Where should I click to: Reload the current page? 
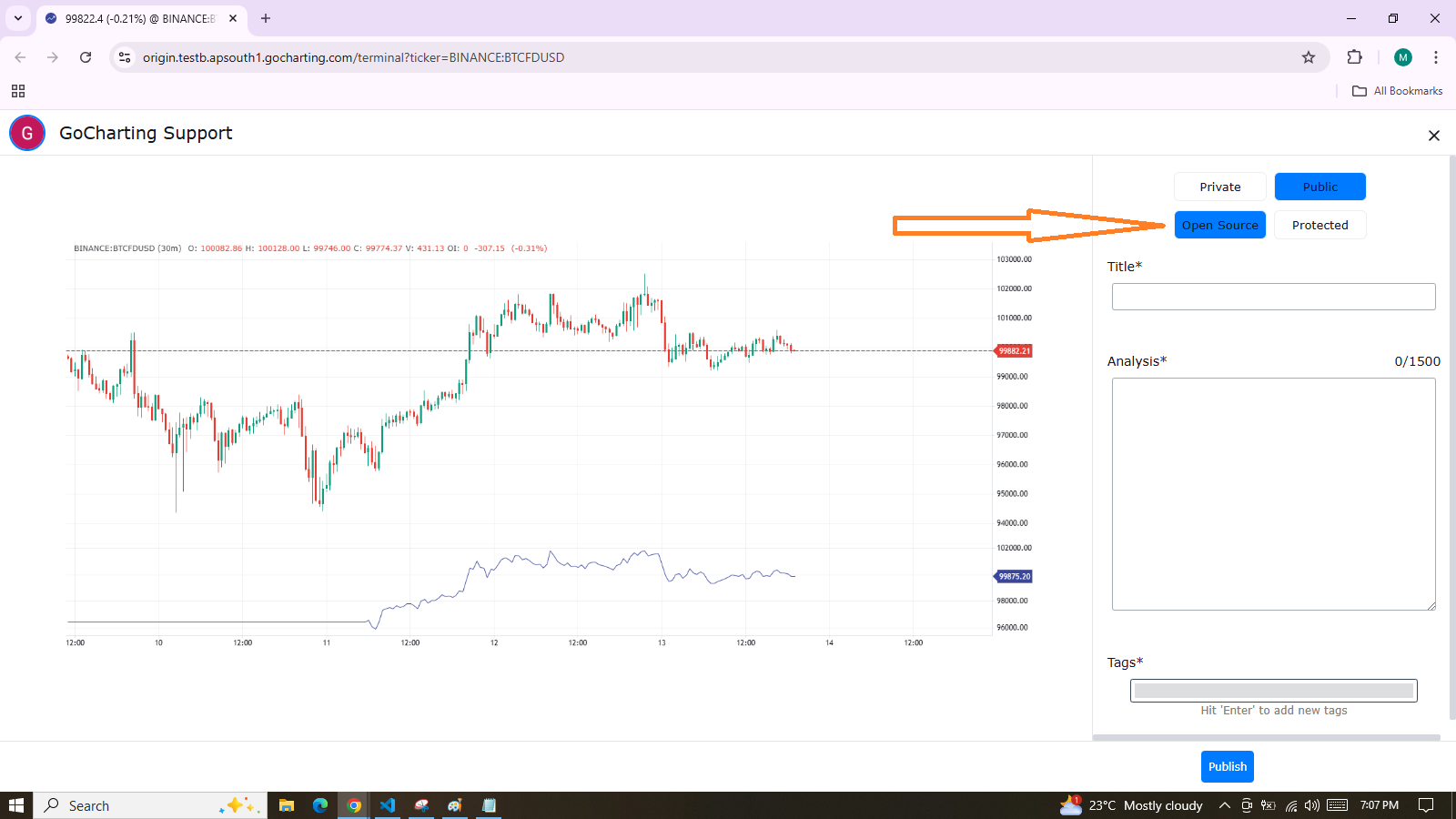[x=86, y=57]
